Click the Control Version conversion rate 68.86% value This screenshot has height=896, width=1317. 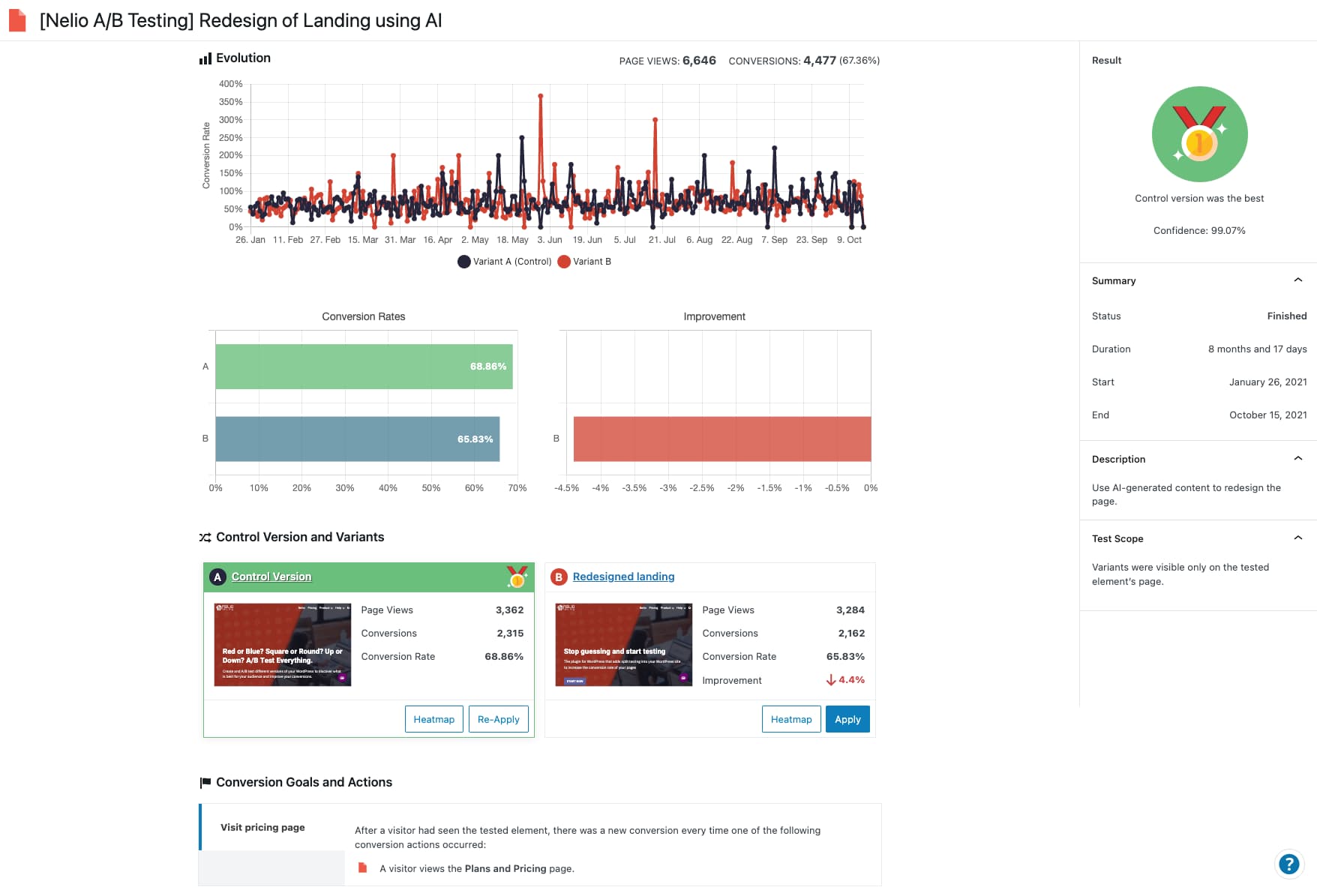[x=504, y=657]
